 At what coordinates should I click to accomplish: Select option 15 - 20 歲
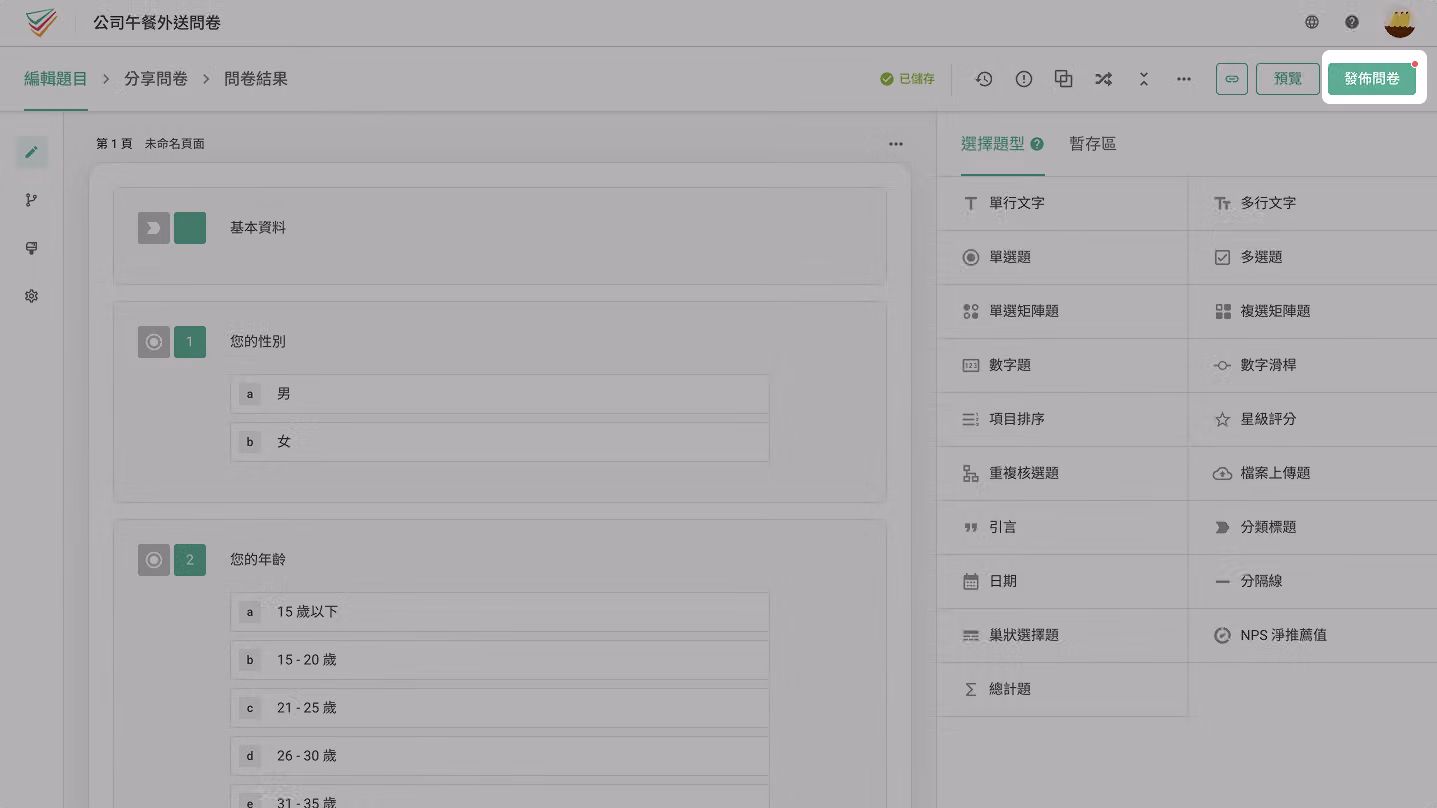pyautogui.click(x=500, y=660)
